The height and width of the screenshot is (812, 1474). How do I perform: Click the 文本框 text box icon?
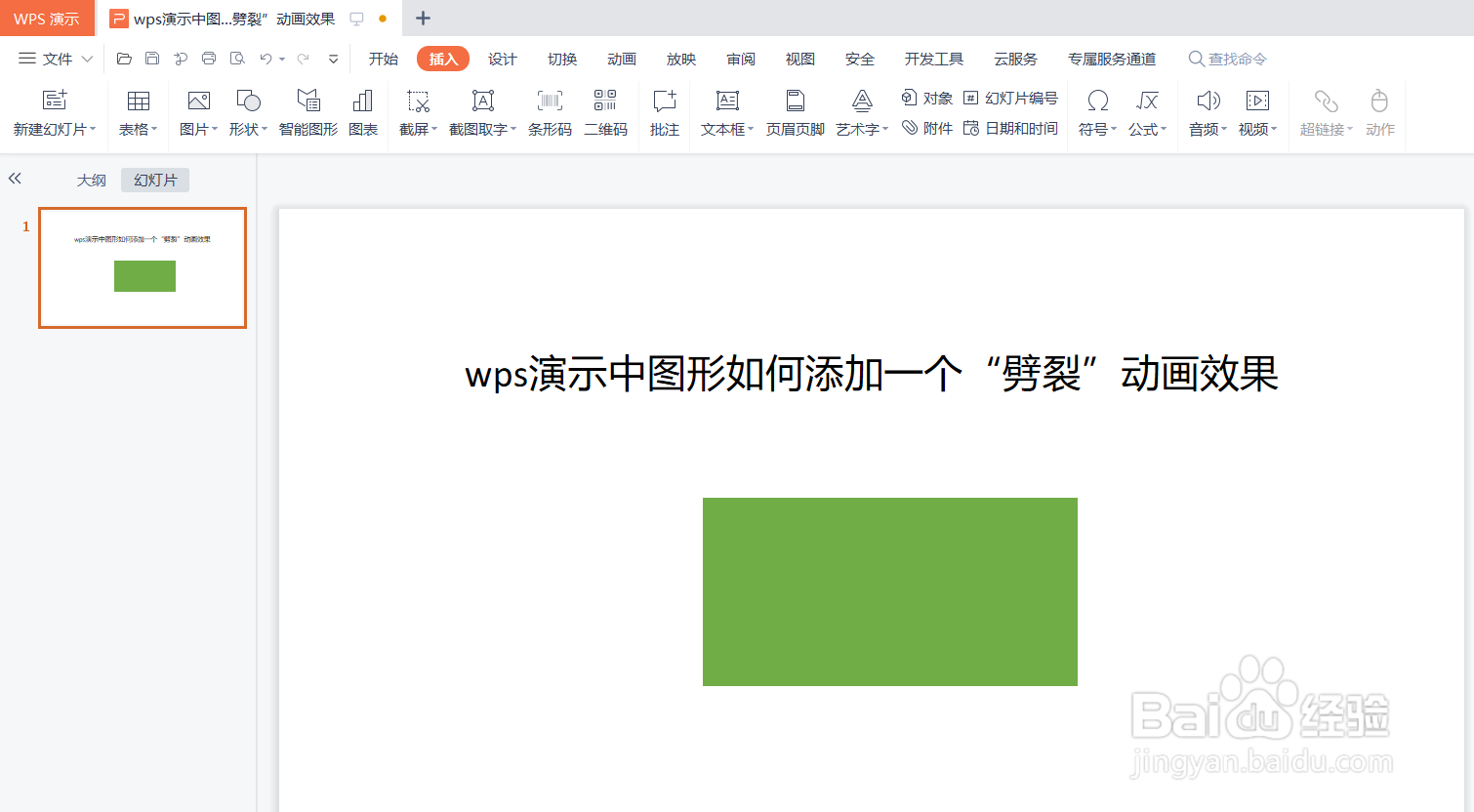tap(727, 101)
